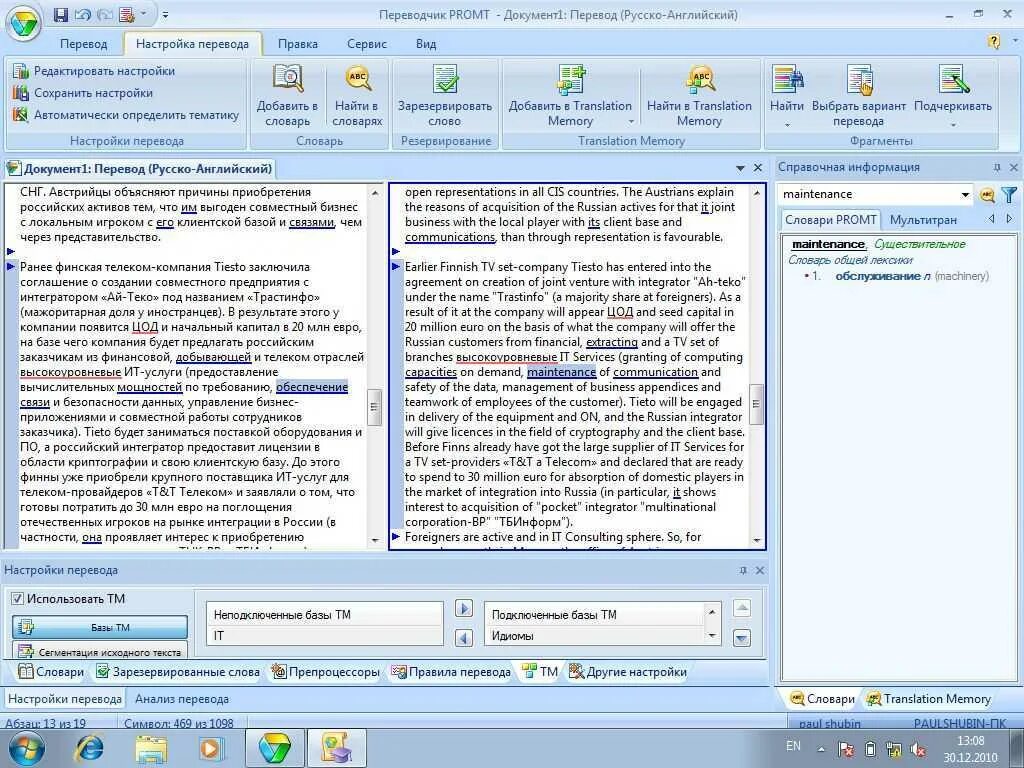This screenshot has height=768, width=1024.
Task: Open the Сервис ribbon tab
Action: pos(366,44)
